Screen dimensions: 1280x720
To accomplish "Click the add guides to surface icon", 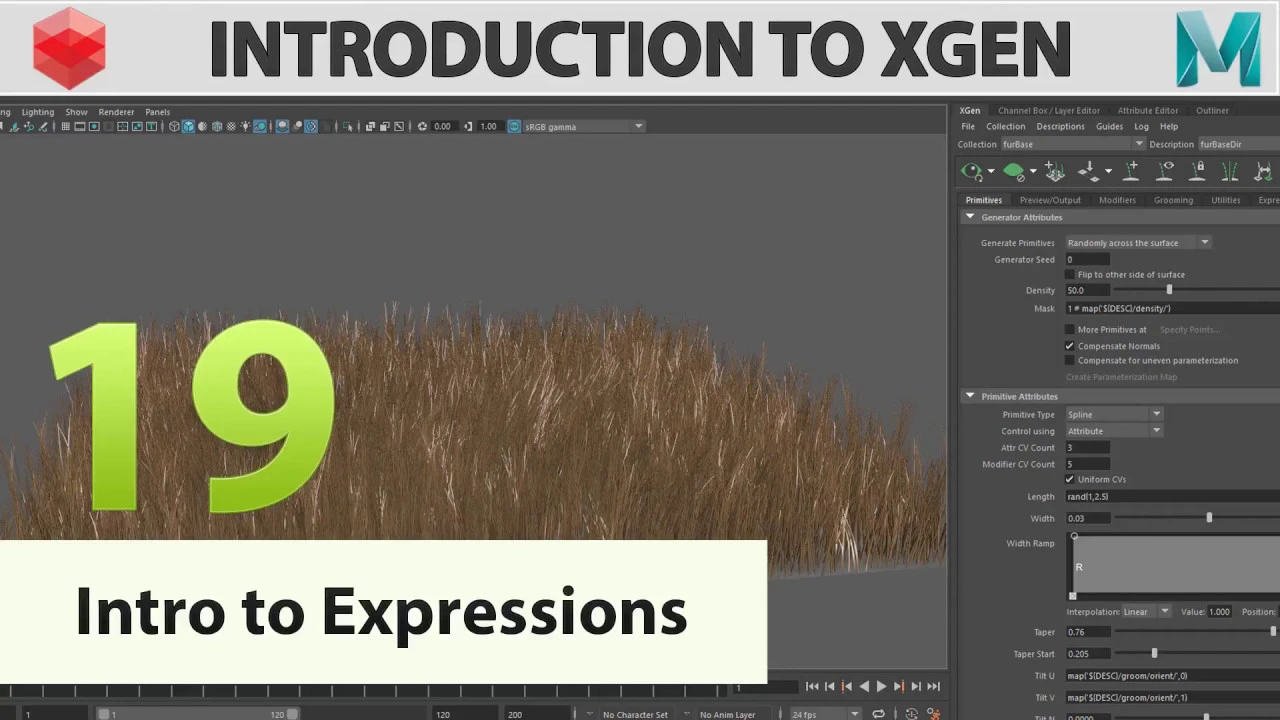I will [x=1054, y=171].
